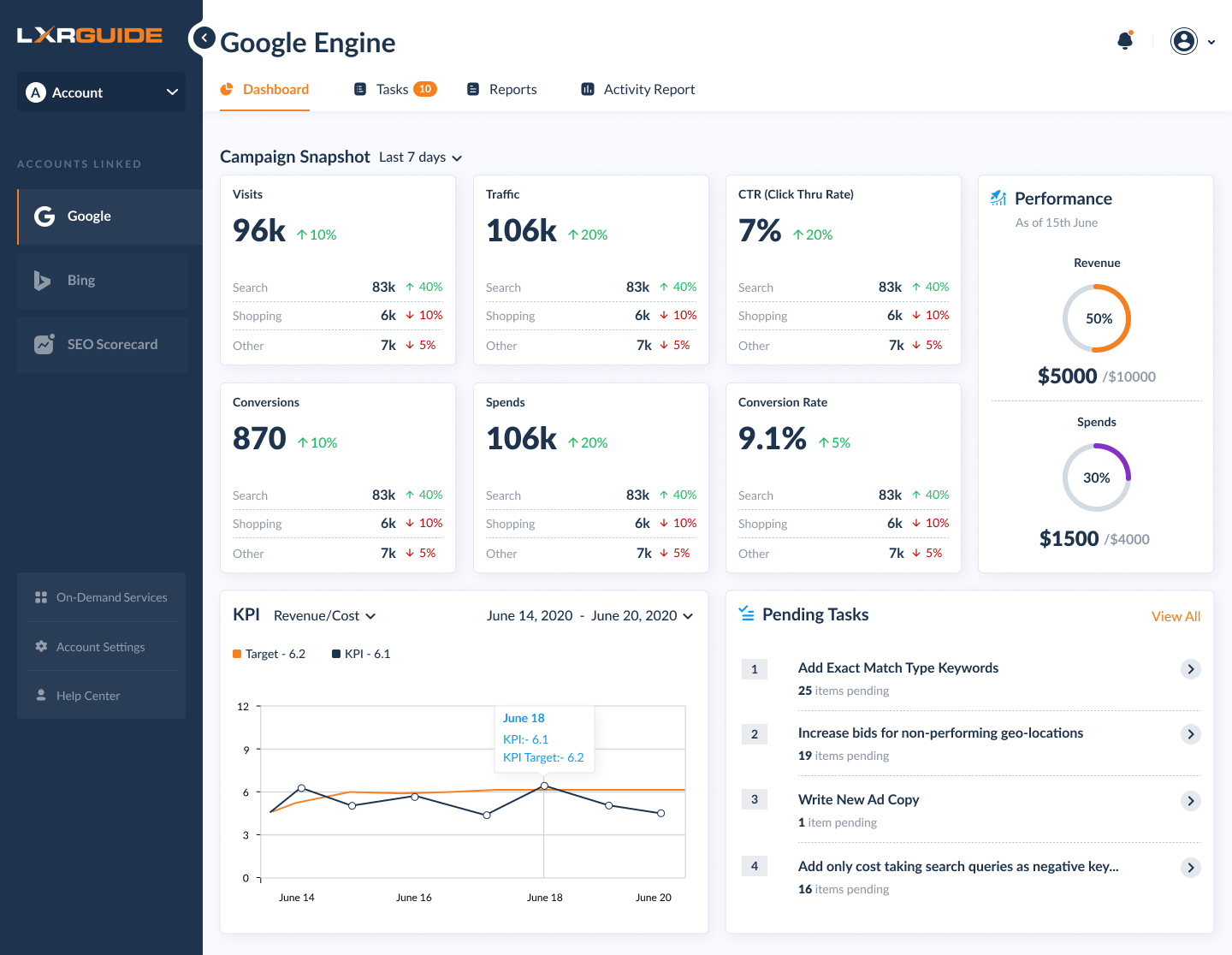Viewport: 1232px width, 955px height.
Task: Click the $5000 revenue amount
Action: [1067, 377]
